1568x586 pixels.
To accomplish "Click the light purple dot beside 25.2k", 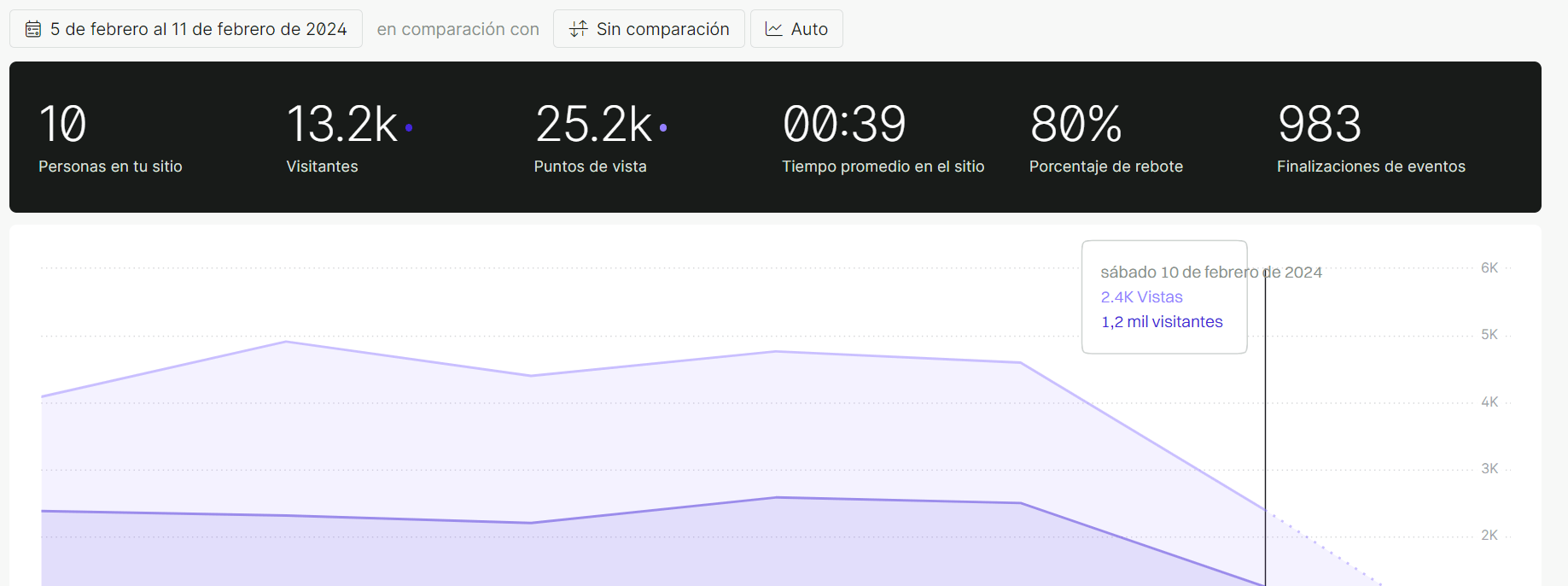I will pos(663,127).
